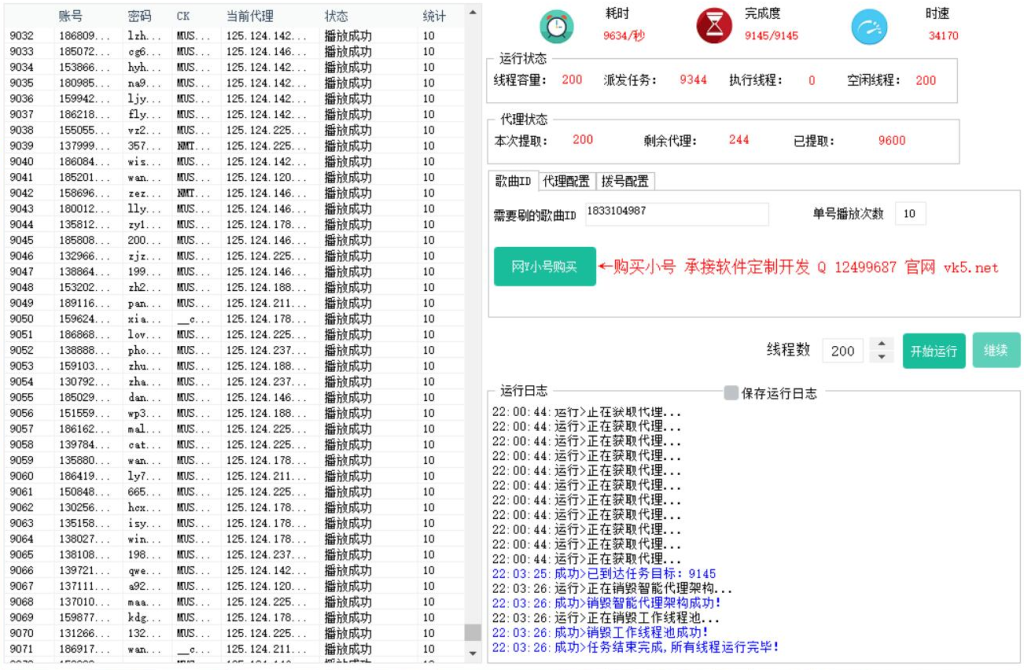Toggle the 保存运行日志 checkbox
Viewport: 1024px width, 670px height.
[x=731, y=393]
